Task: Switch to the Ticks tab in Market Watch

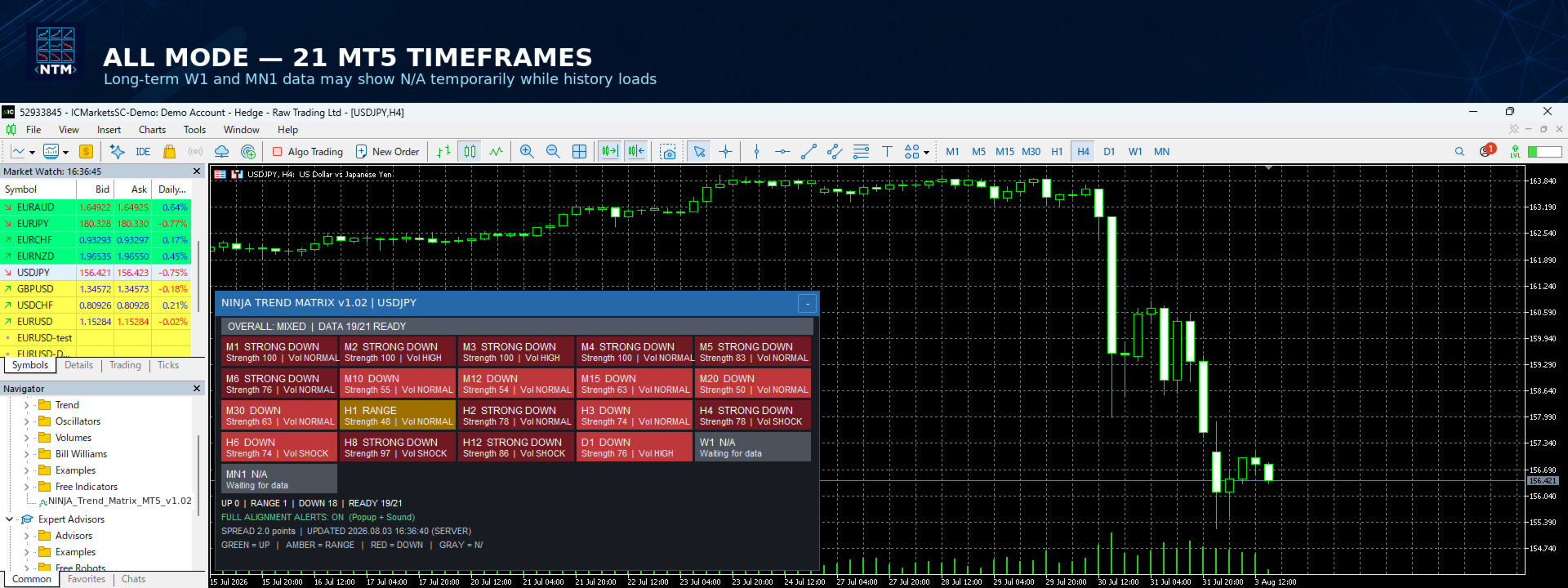Action: point(168,365)
